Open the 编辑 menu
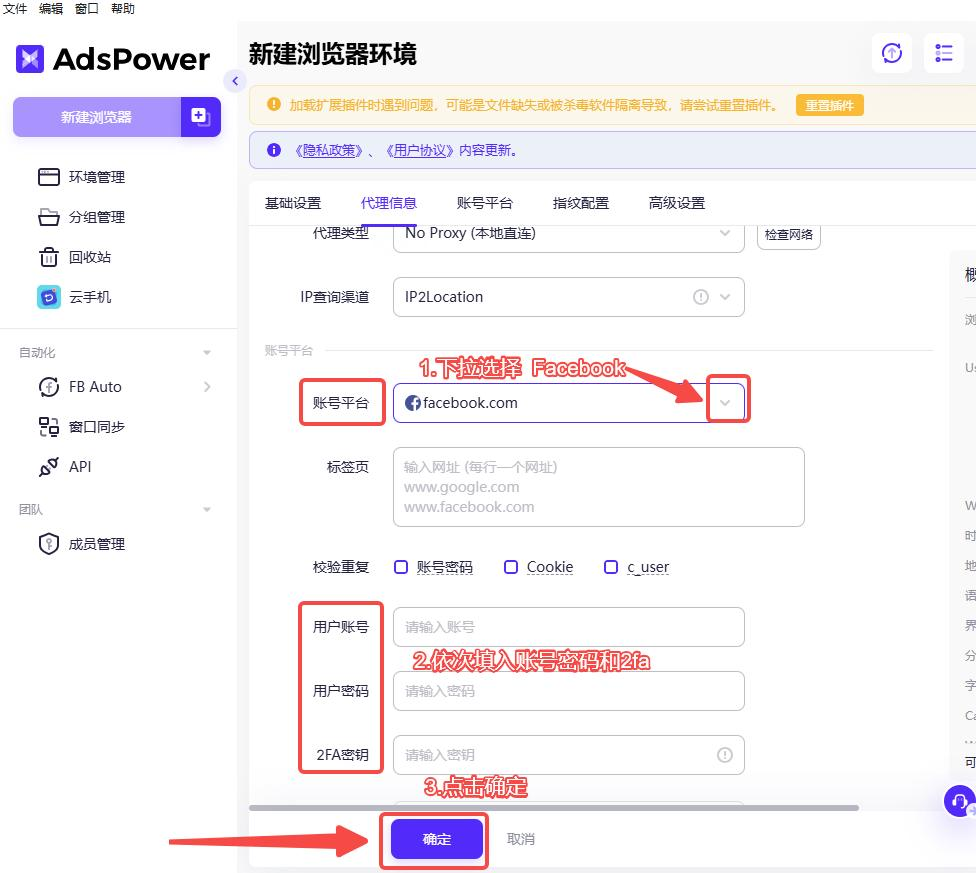The height and width of the screenshot is (873, 976). [50, 9]
